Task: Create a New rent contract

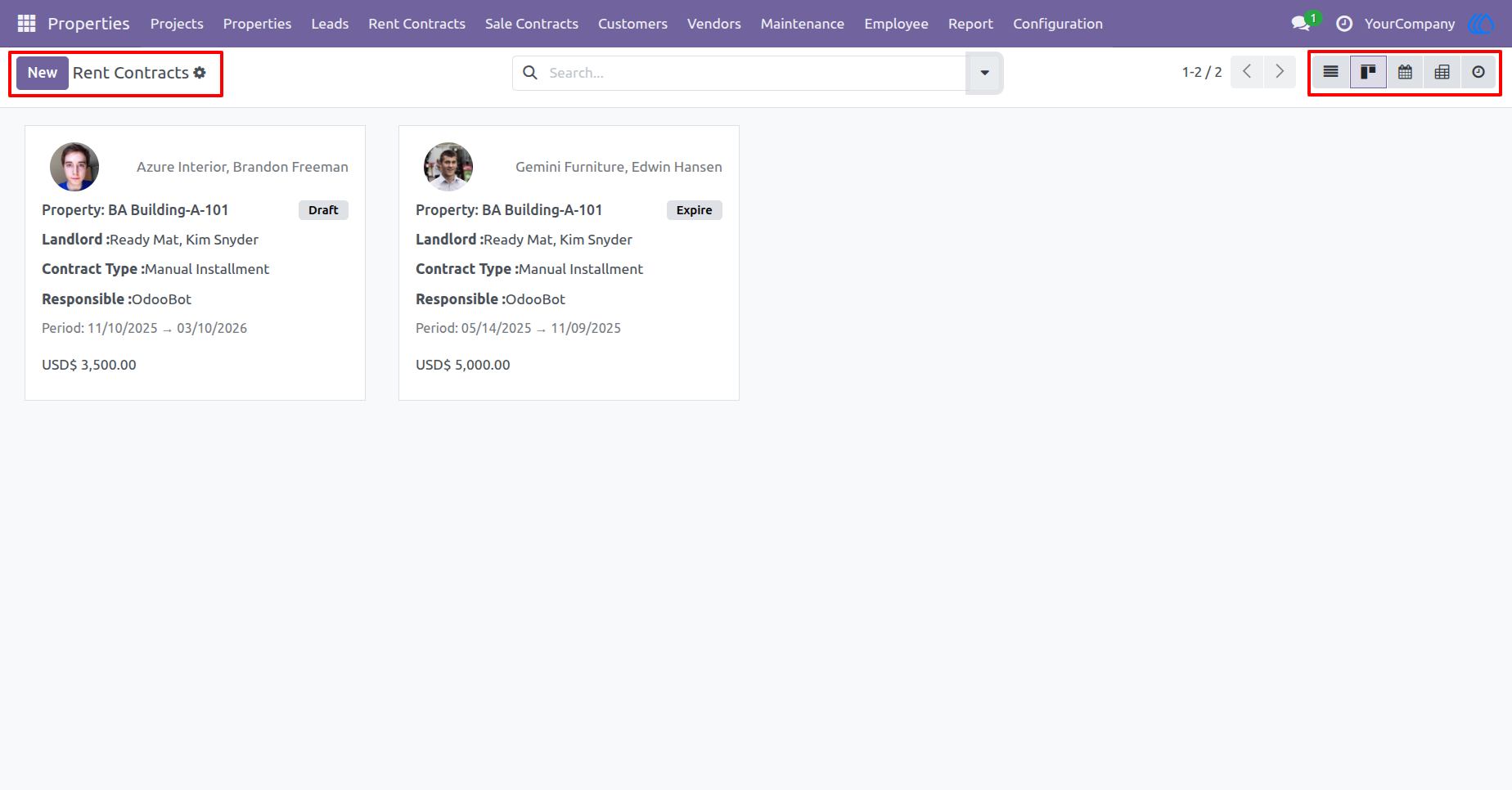Action: [43, 73]
